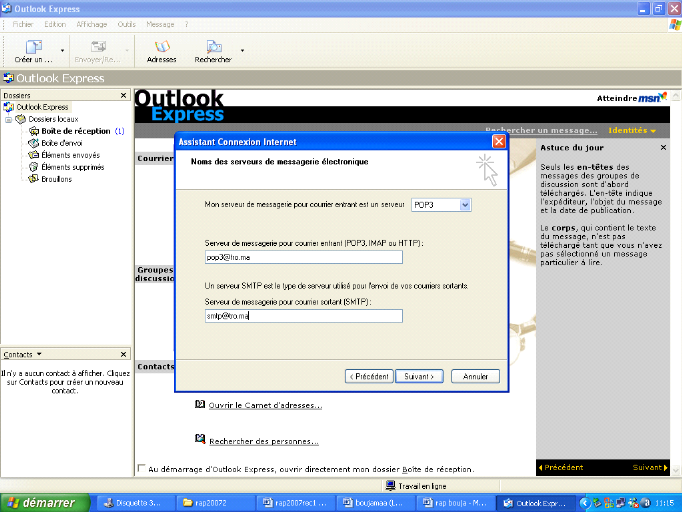
Task: Click the démarrer Start button
Action: (x=40, y=502)
